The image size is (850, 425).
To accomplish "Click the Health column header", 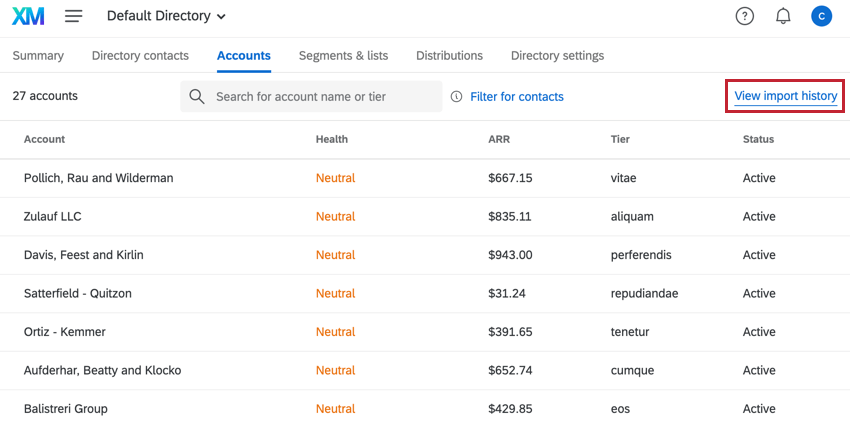I will pyautogui.click(x=332, y=139).
